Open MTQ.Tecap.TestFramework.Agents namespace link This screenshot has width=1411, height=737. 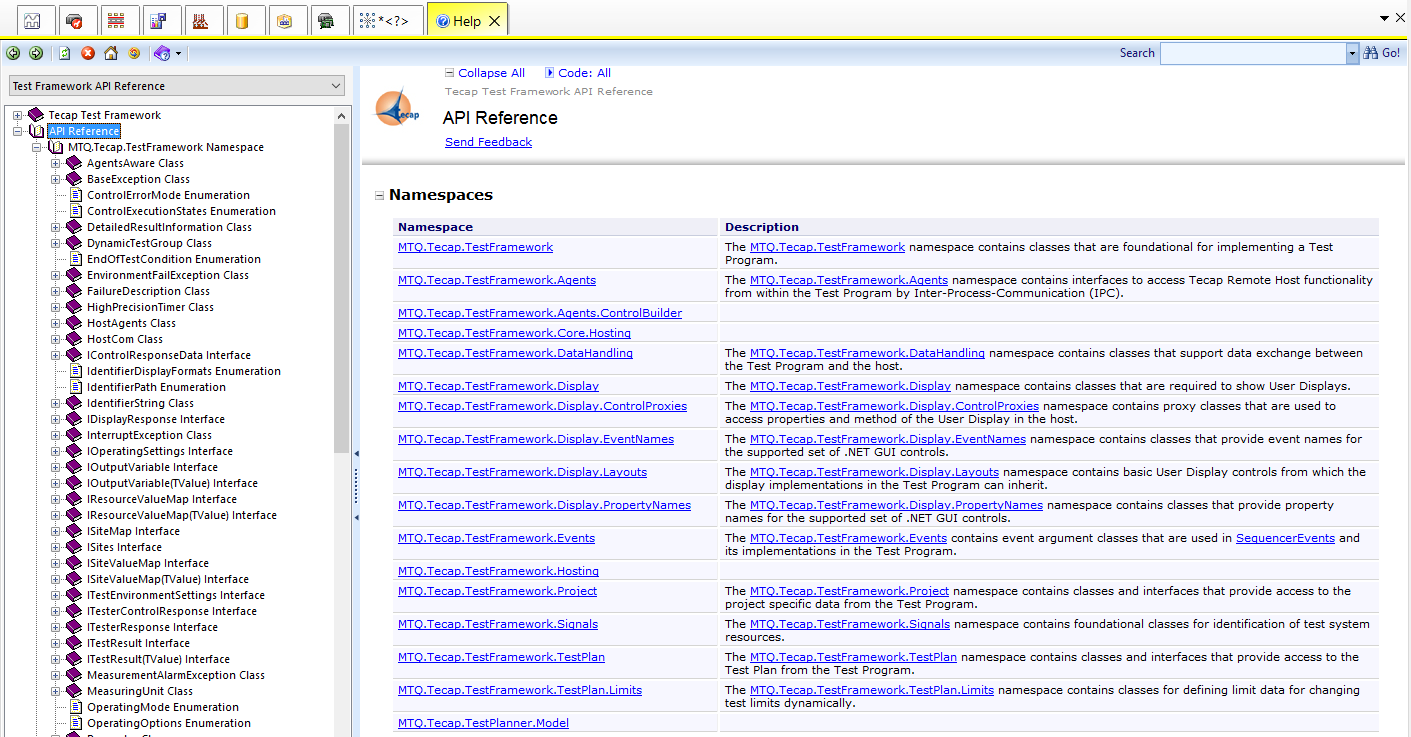pyautogui.click(x=497, y=280)
